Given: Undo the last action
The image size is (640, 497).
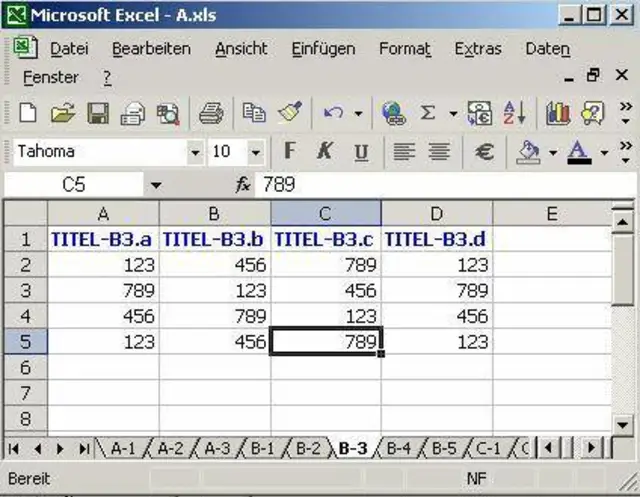Looking at the screenshot, I should point(333,113).
